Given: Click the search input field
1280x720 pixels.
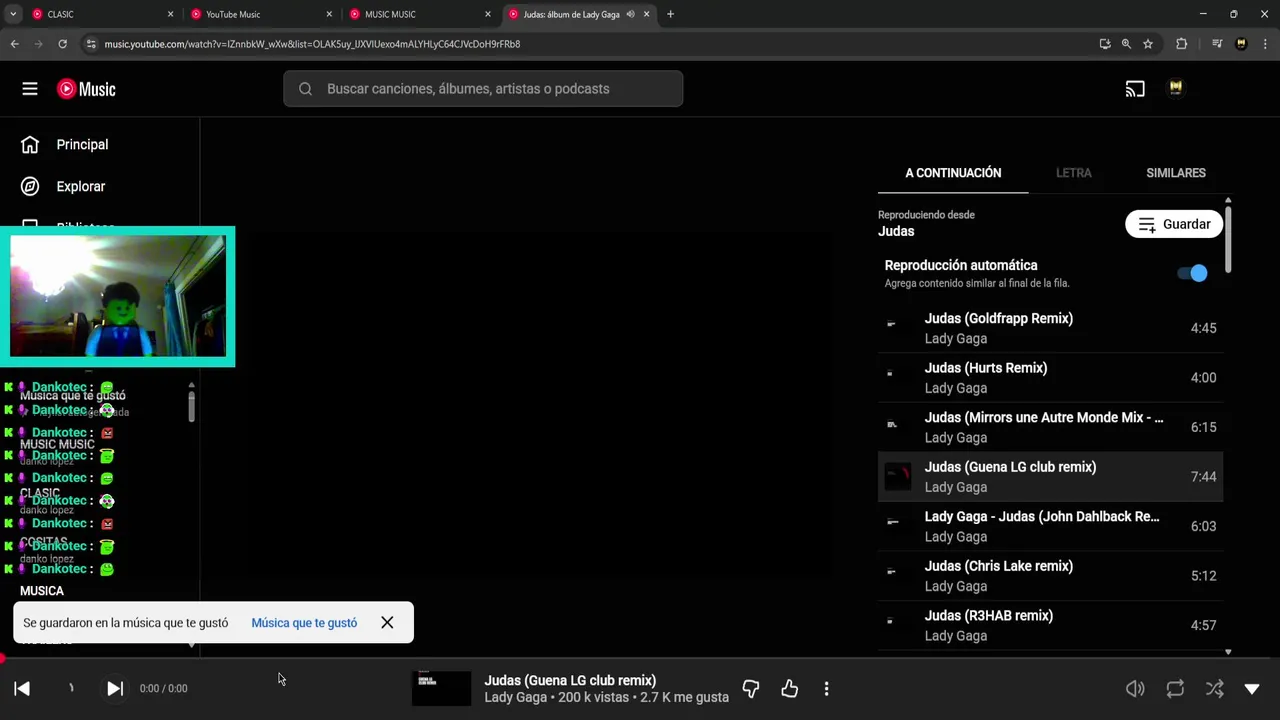Looking at the screenshot, I should [483, 89].
